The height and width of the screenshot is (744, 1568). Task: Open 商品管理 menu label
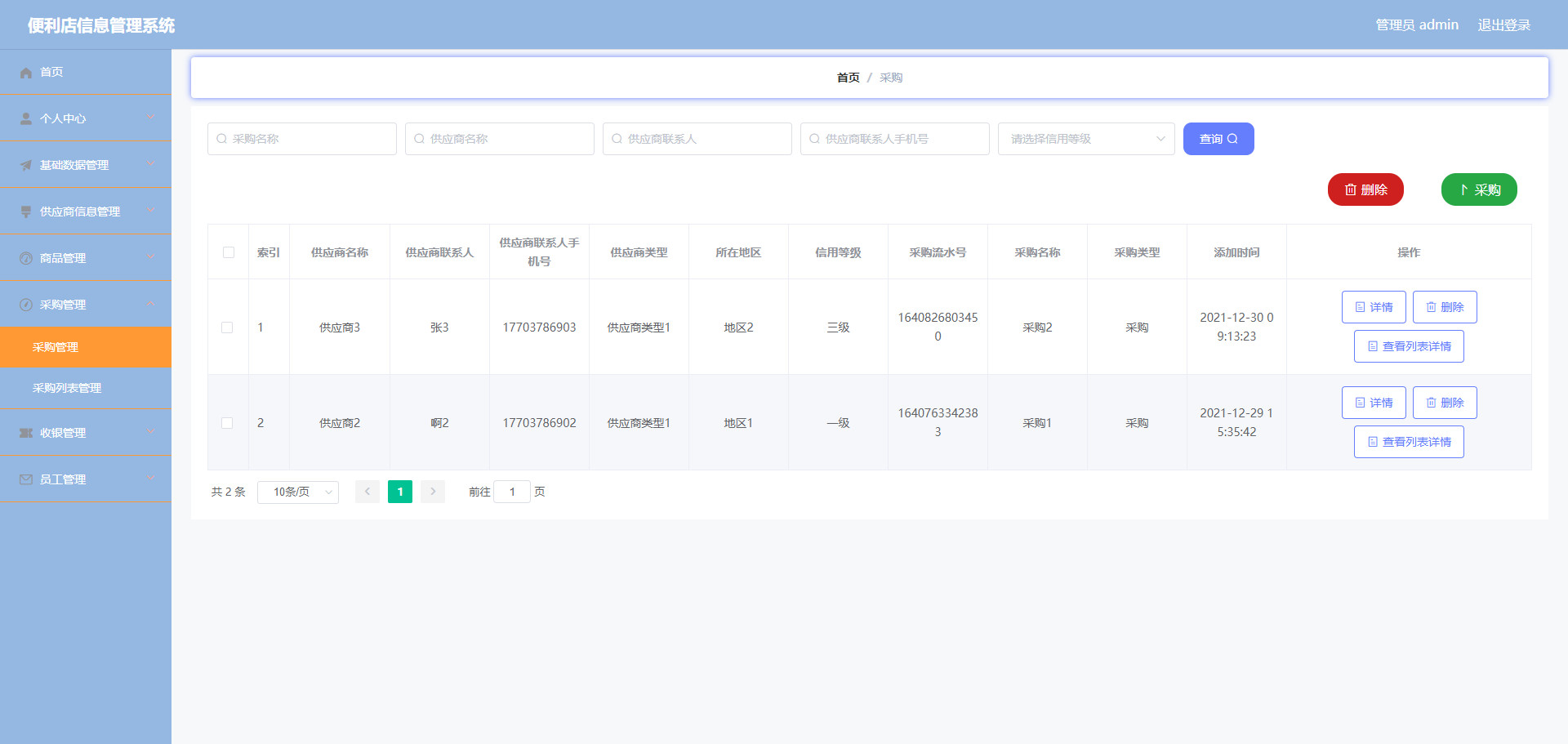(63, 258)
